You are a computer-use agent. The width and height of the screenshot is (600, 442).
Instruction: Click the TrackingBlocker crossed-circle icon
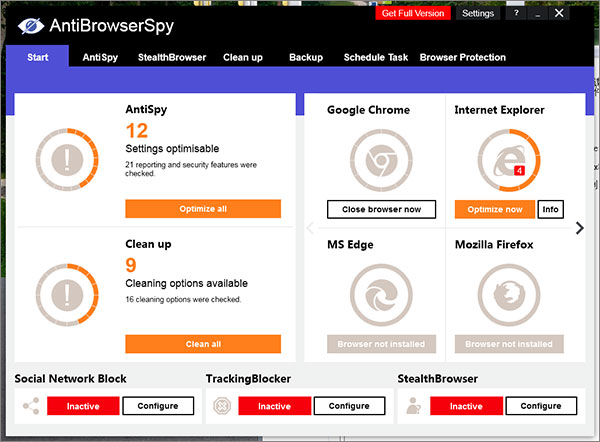click(x=222, y=406)
